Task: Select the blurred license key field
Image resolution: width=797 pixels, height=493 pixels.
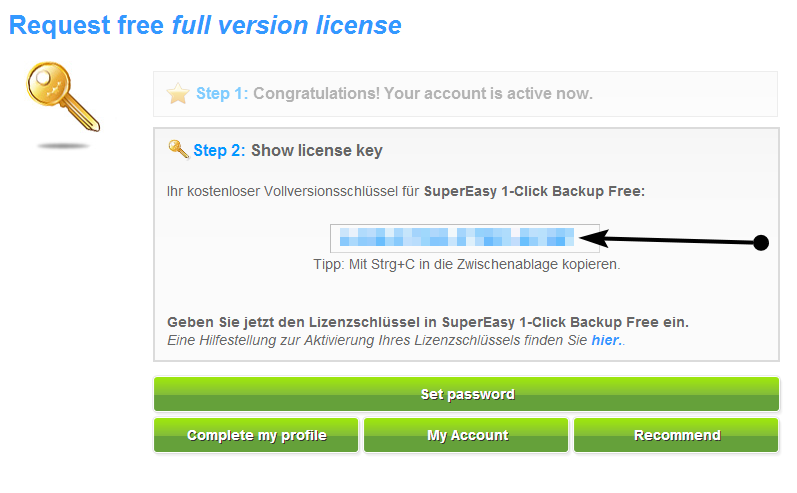Action: [x=464, y=238]
